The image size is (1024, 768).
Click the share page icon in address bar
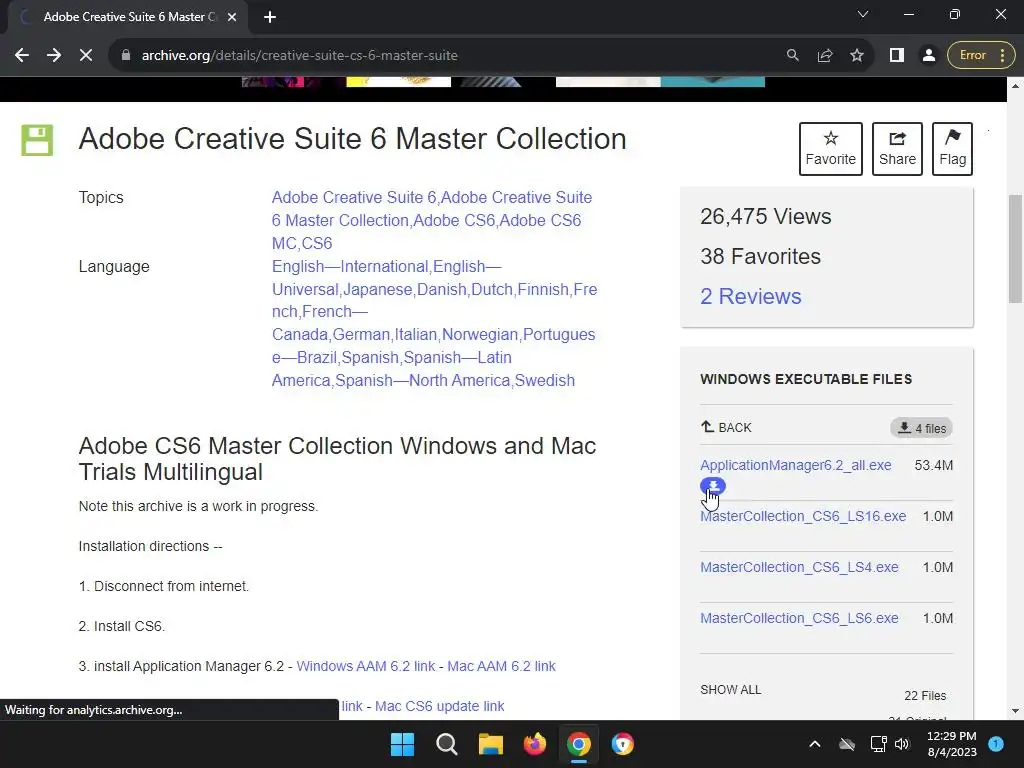(x=825, y=56)
